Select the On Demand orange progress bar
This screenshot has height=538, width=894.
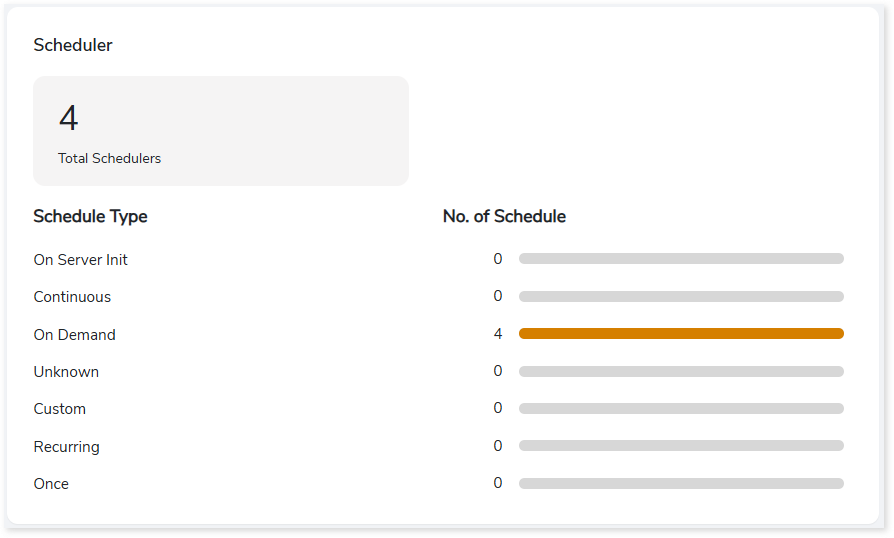coord(681,333)
